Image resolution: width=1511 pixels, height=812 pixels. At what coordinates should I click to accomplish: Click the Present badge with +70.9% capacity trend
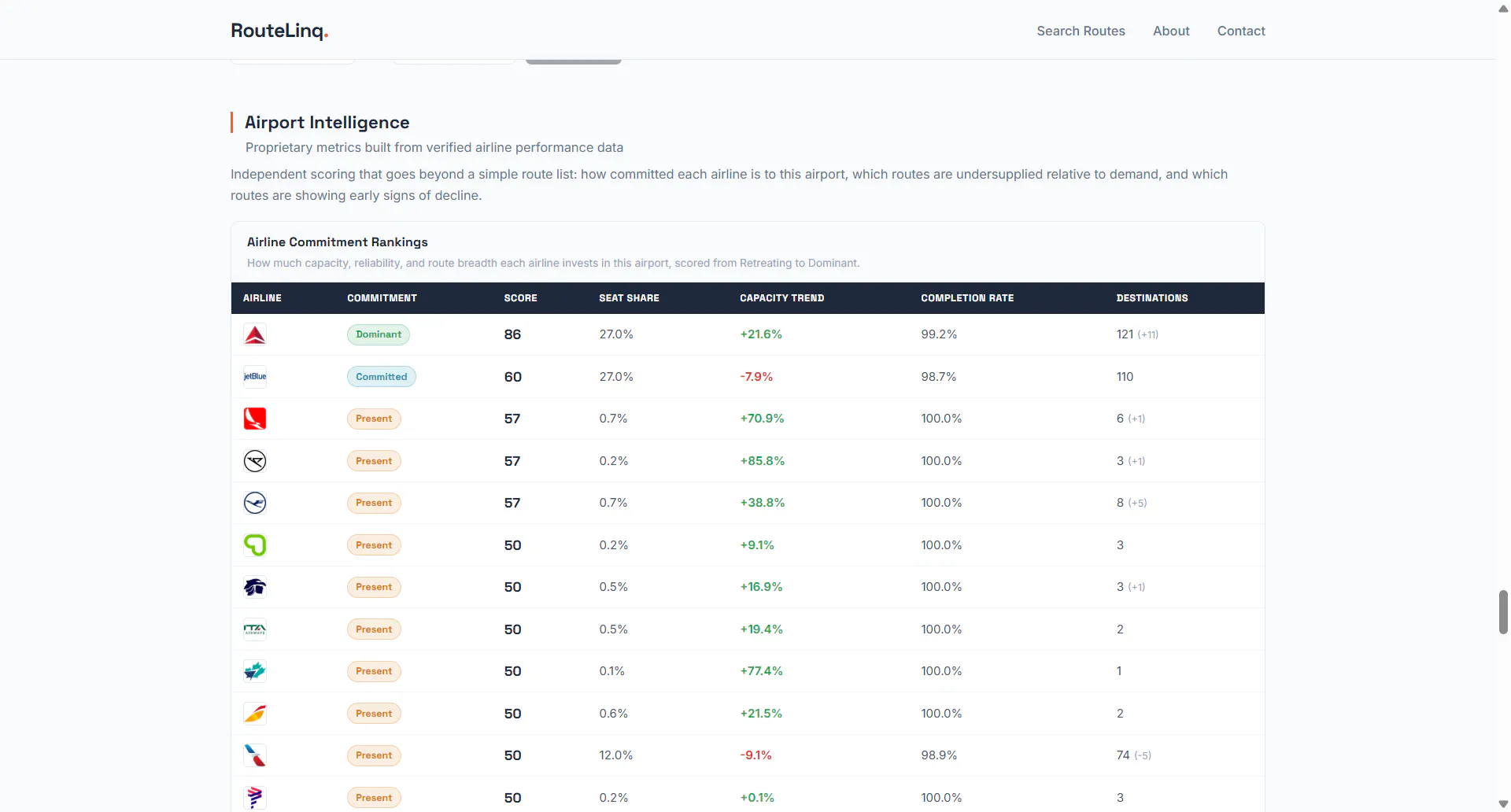coord(374,419)
